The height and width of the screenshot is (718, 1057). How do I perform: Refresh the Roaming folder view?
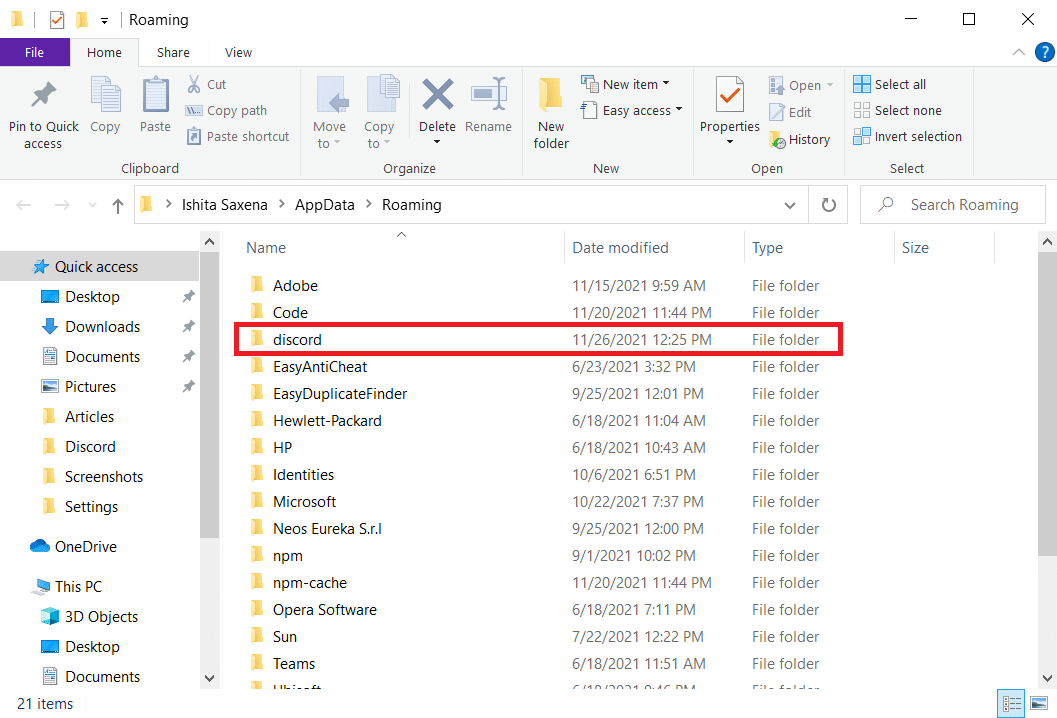coord(828,205)
